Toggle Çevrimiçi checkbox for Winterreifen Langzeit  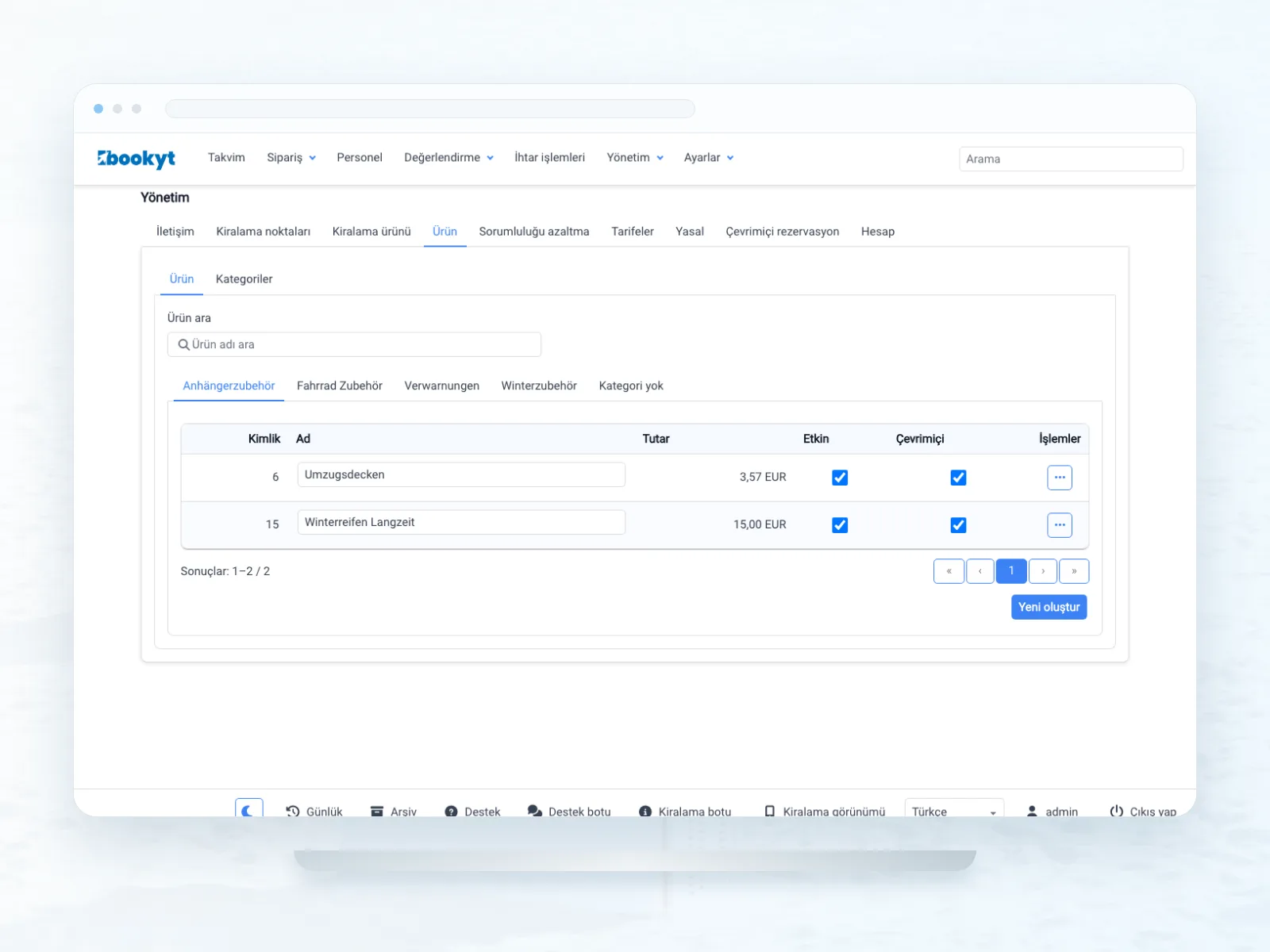959,525
